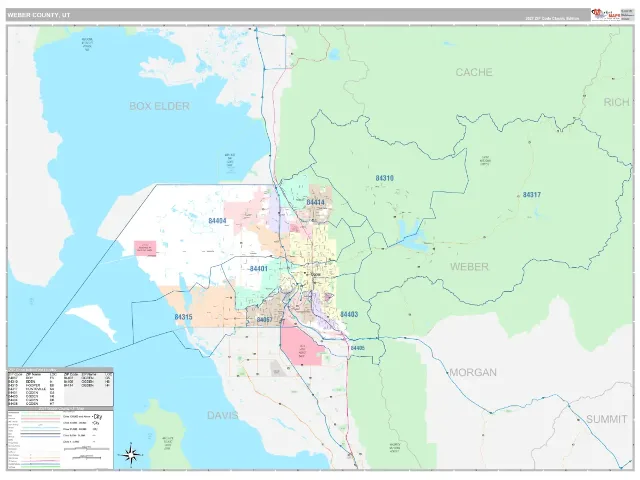Click ZIP code 84405 on the map
The image size is (640, 480).
pos(358,348)
